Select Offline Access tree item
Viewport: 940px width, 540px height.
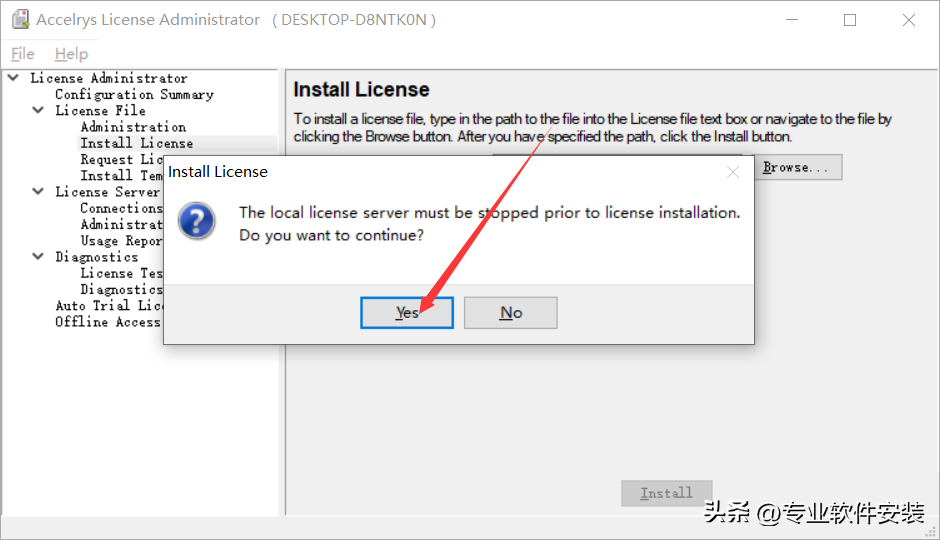point(108,321)
